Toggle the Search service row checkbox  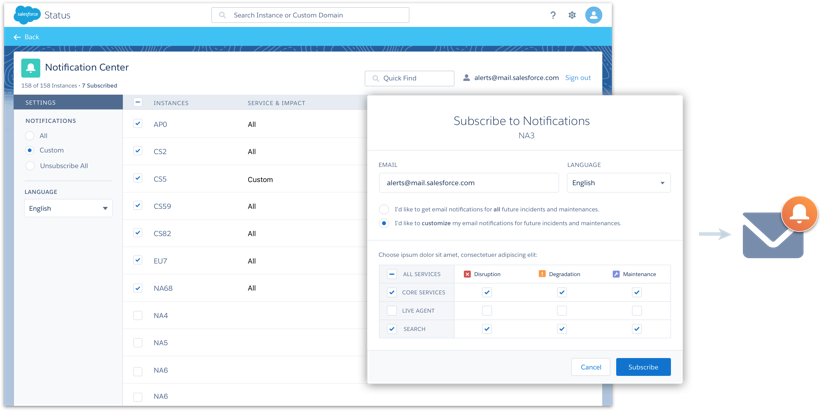[392, 329]
